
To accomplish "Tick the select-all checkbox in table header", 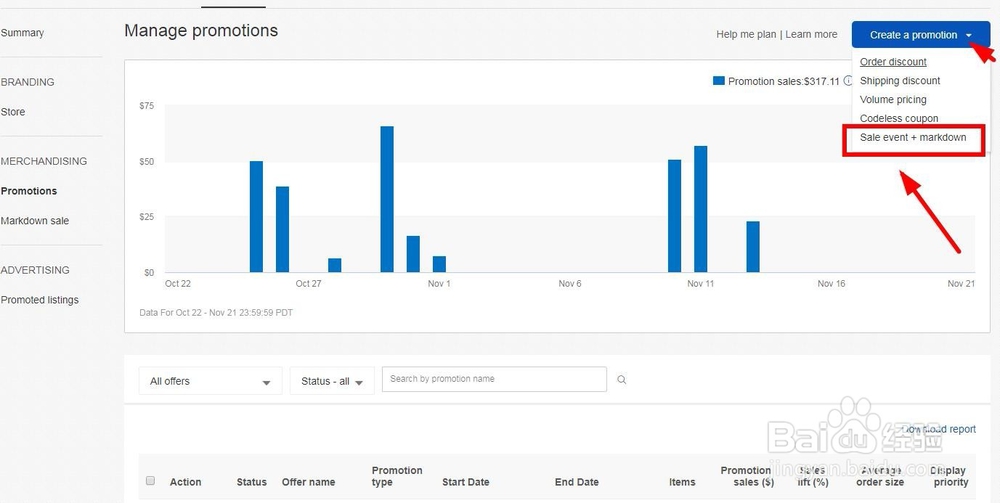I will click(151, 481).
